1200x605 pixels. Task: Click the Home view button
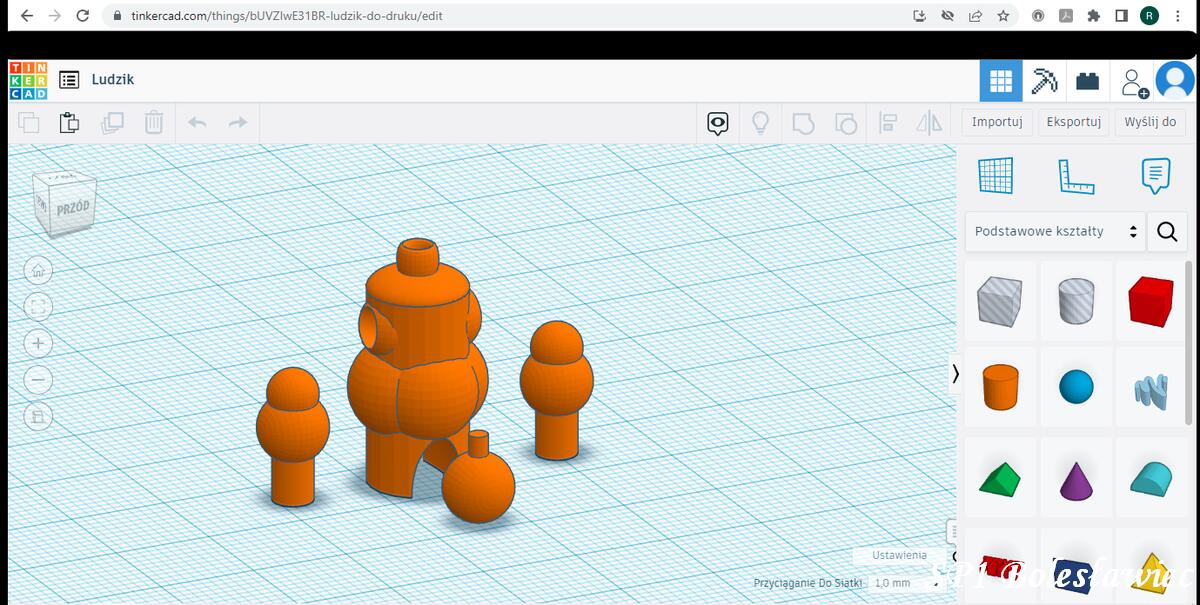38,270
